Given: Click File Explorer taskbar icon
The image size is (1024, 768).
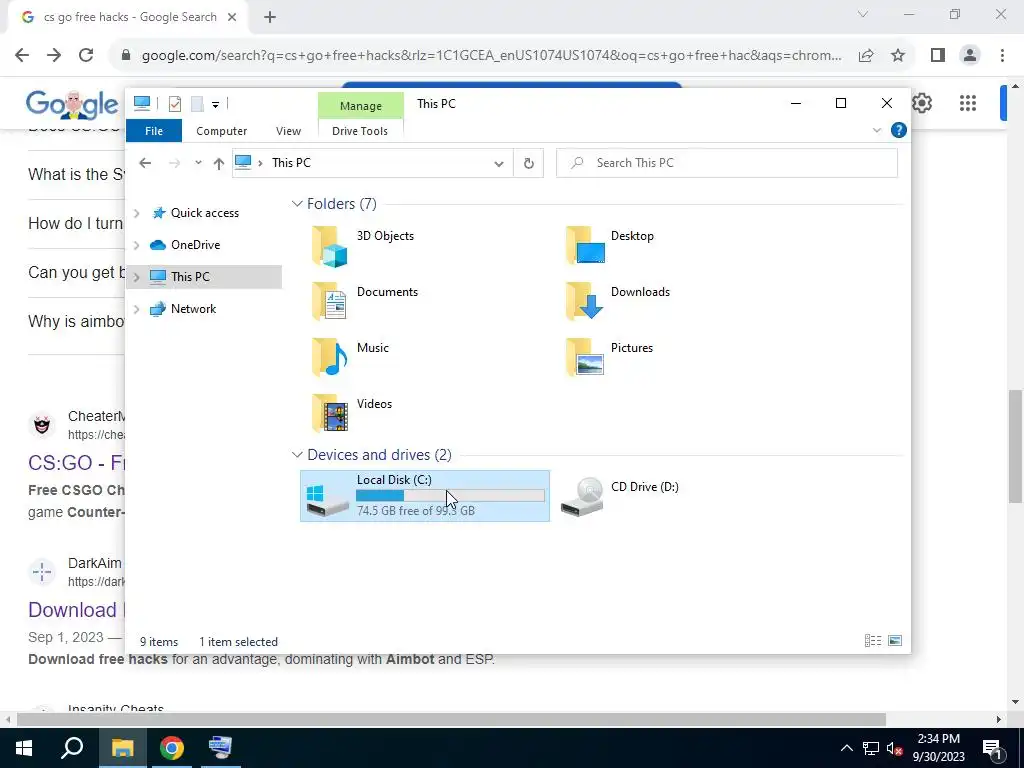Looking at the screenshot, I should click(122, 748).
